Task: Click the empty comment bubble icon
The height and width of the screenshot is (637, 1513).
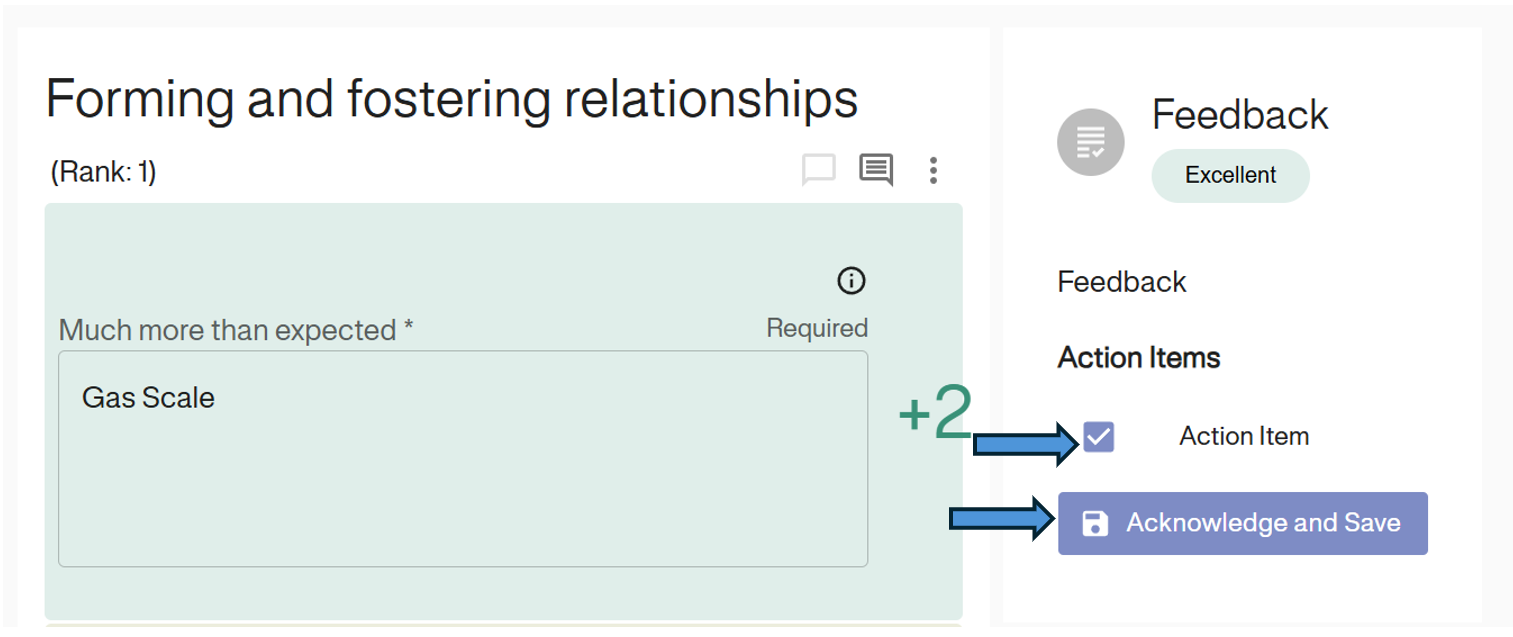Action: (x=818, y=171)
